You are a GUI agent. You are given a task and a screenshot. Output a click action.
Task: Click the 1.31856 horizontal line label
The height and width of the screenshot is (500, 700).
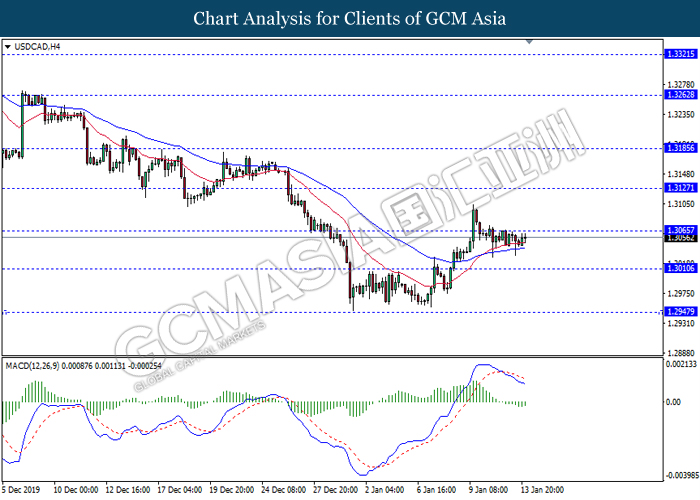(680, 148)
